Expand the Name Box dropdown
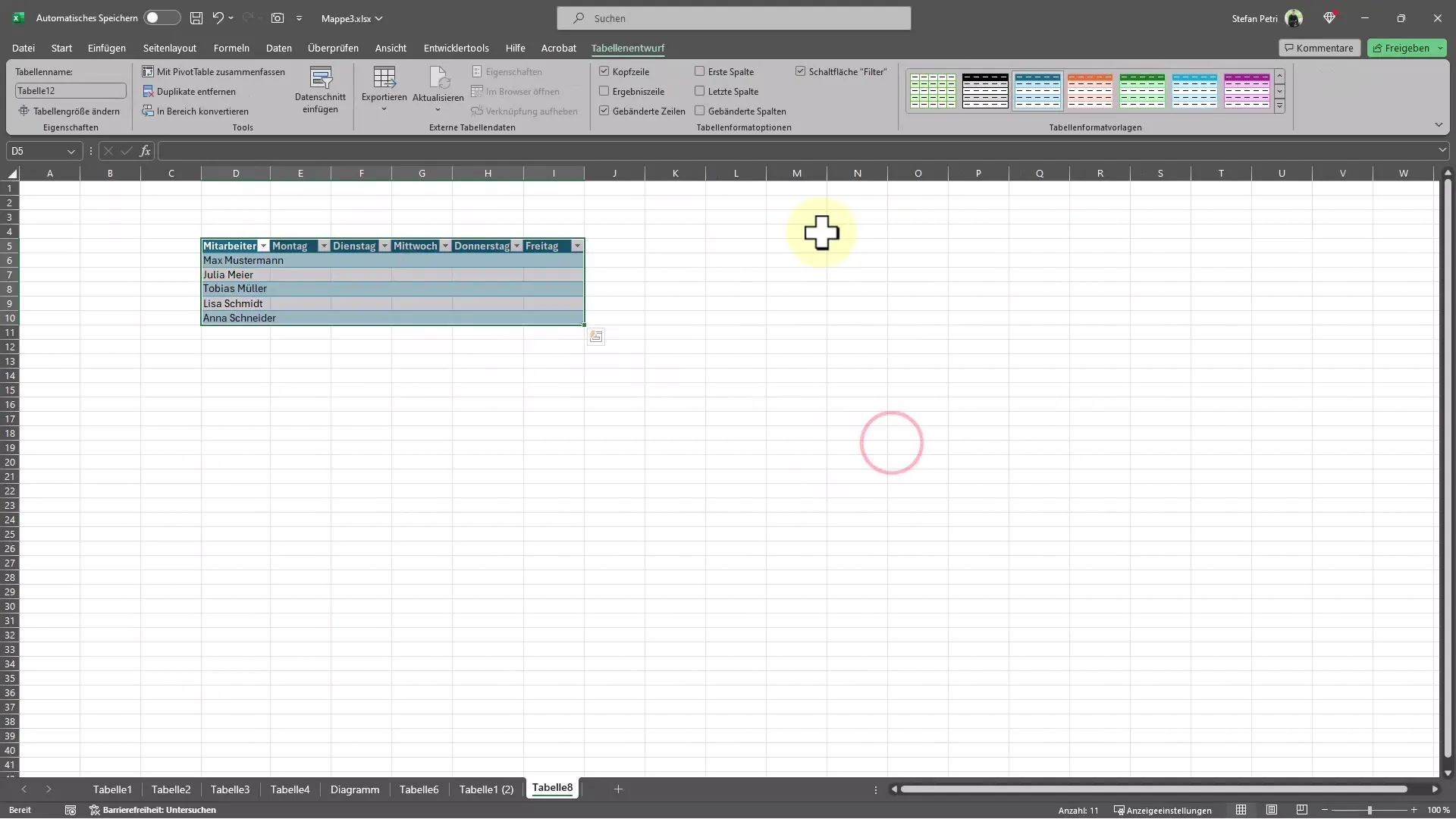The image size is (1456, 819). (71, 152)
